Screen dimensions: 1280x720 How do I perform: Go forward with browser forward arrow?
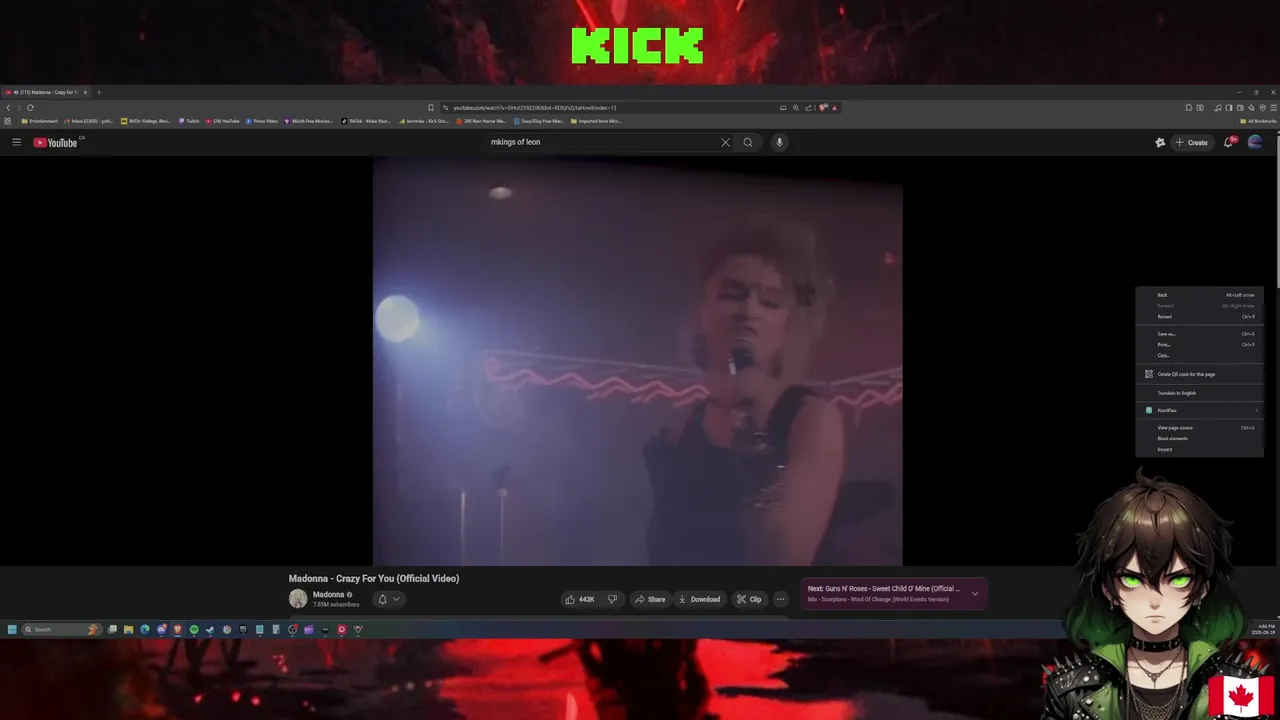[19, 107]
